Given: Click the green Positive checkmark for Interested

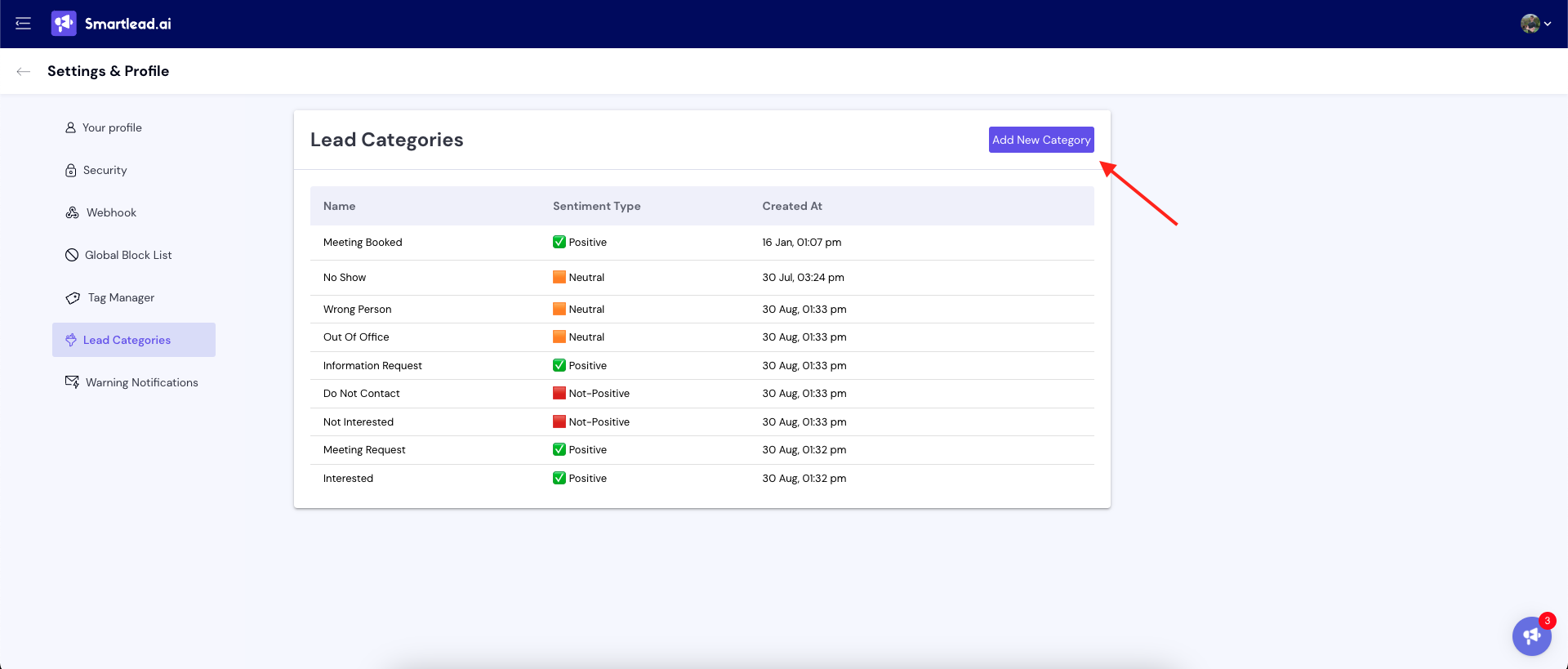Looking at the screenshot, I should click(x=559, y=478).
